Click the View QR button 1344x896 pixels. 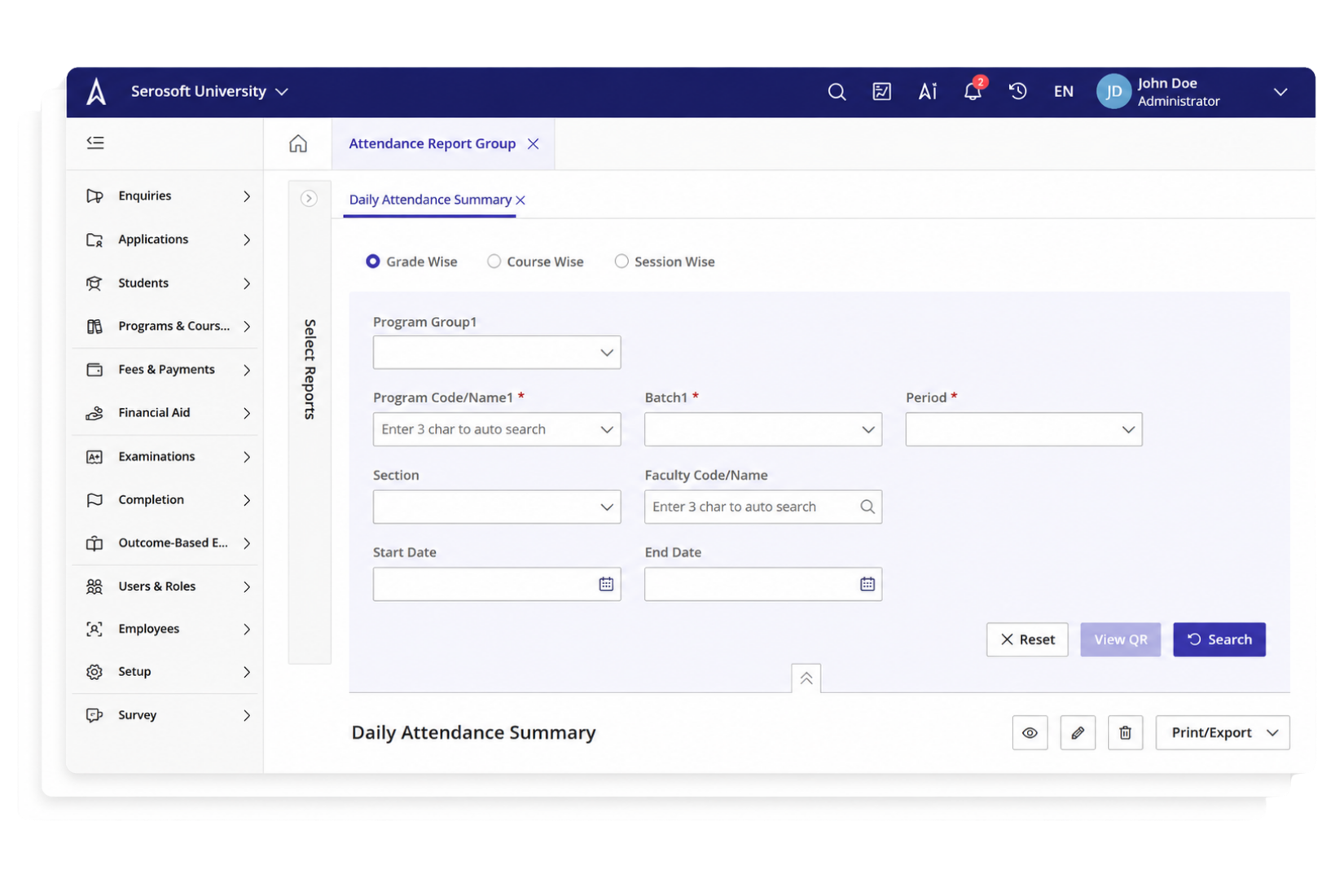click(1121, 639)
